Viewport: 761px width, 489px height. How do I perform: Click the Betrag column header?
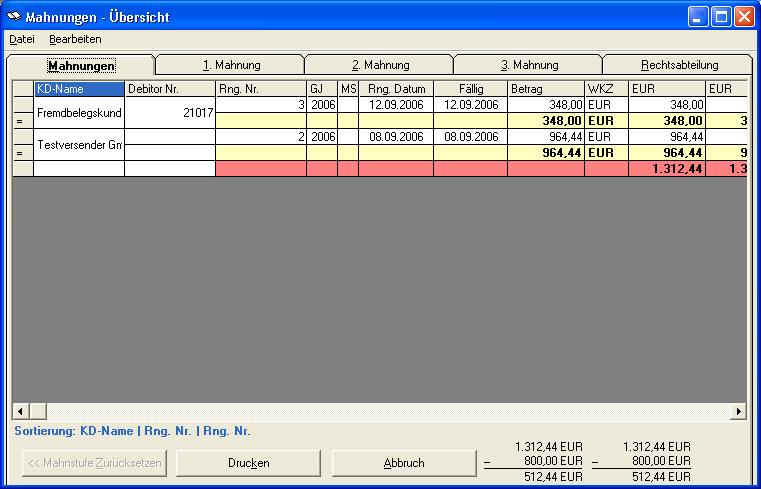(546, 89)
